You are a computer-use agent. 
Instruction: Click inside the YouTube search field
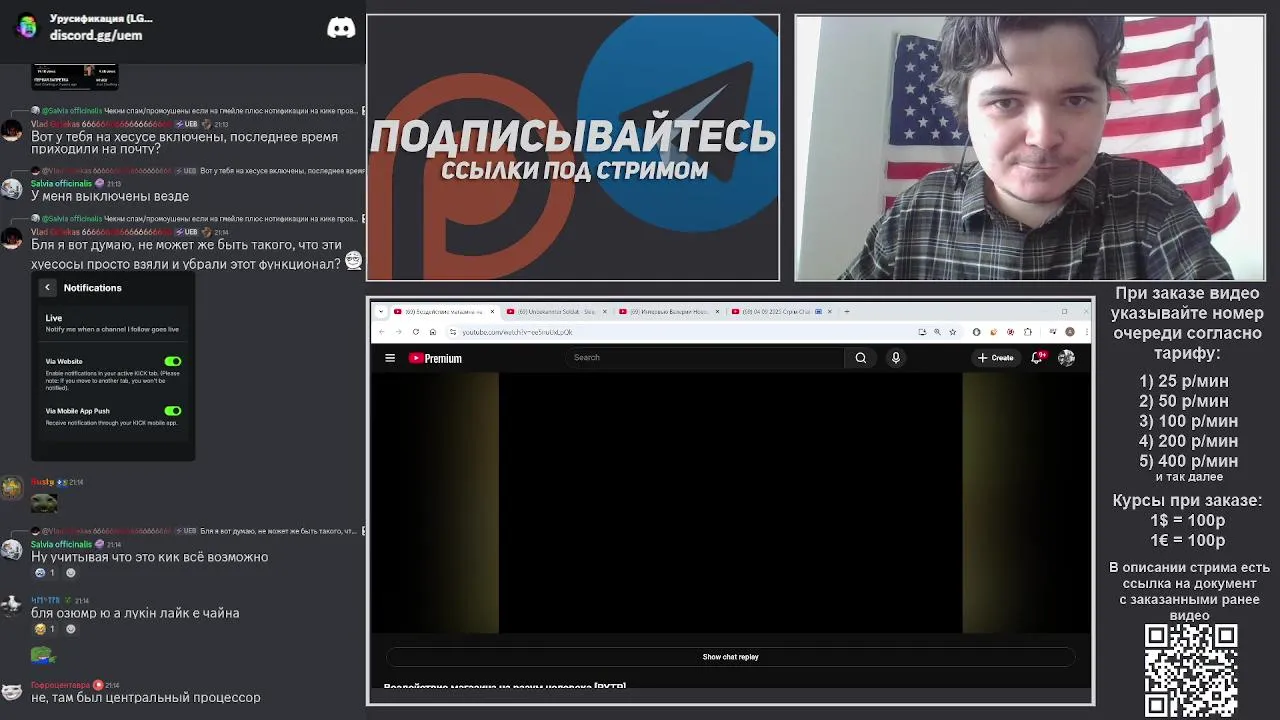click(x=705, y=357)
